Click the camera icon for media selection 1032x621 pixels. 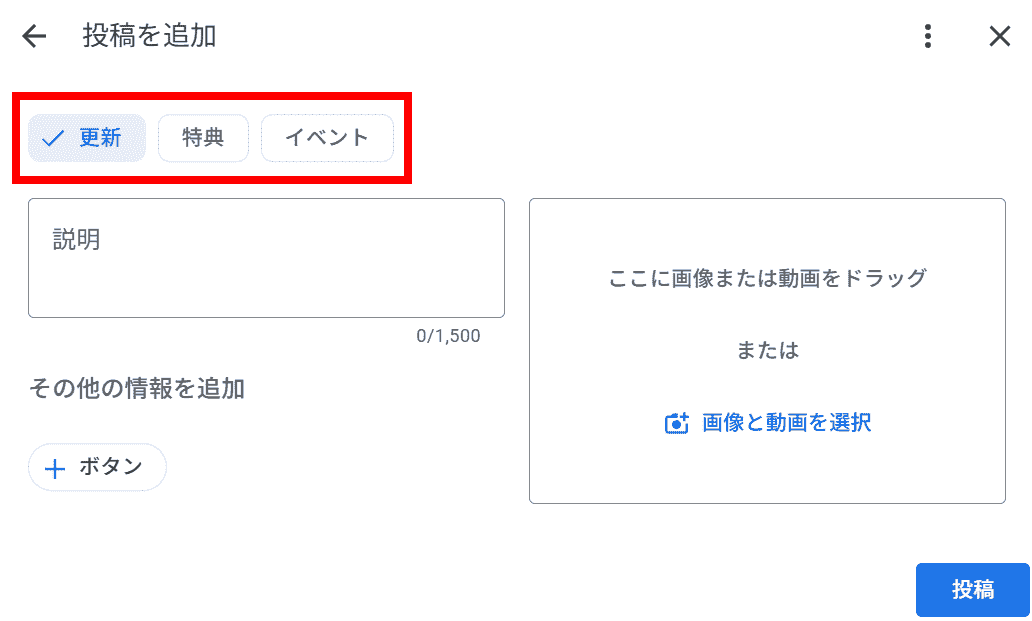click(x=677, y=423)
